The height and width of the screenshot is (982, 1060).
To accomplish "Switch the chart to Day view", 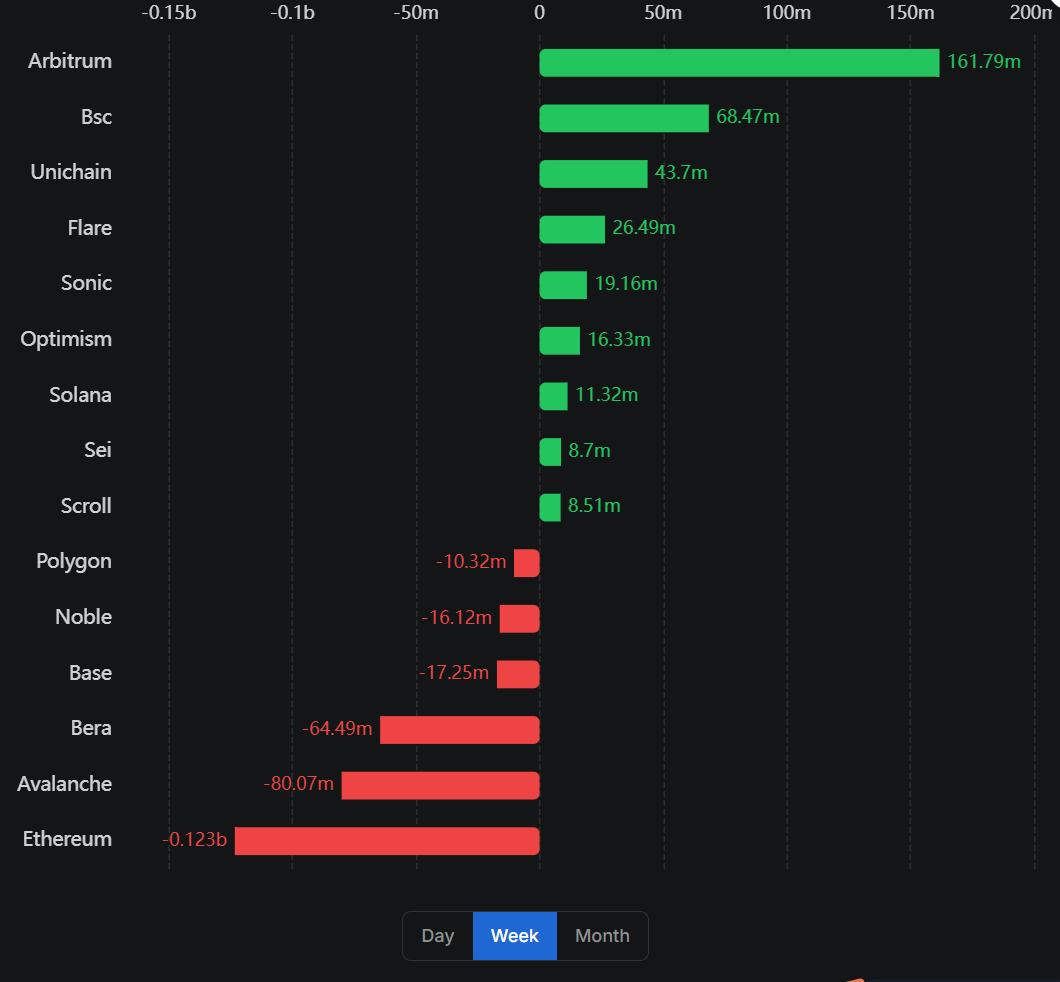I will coord(437,935).
